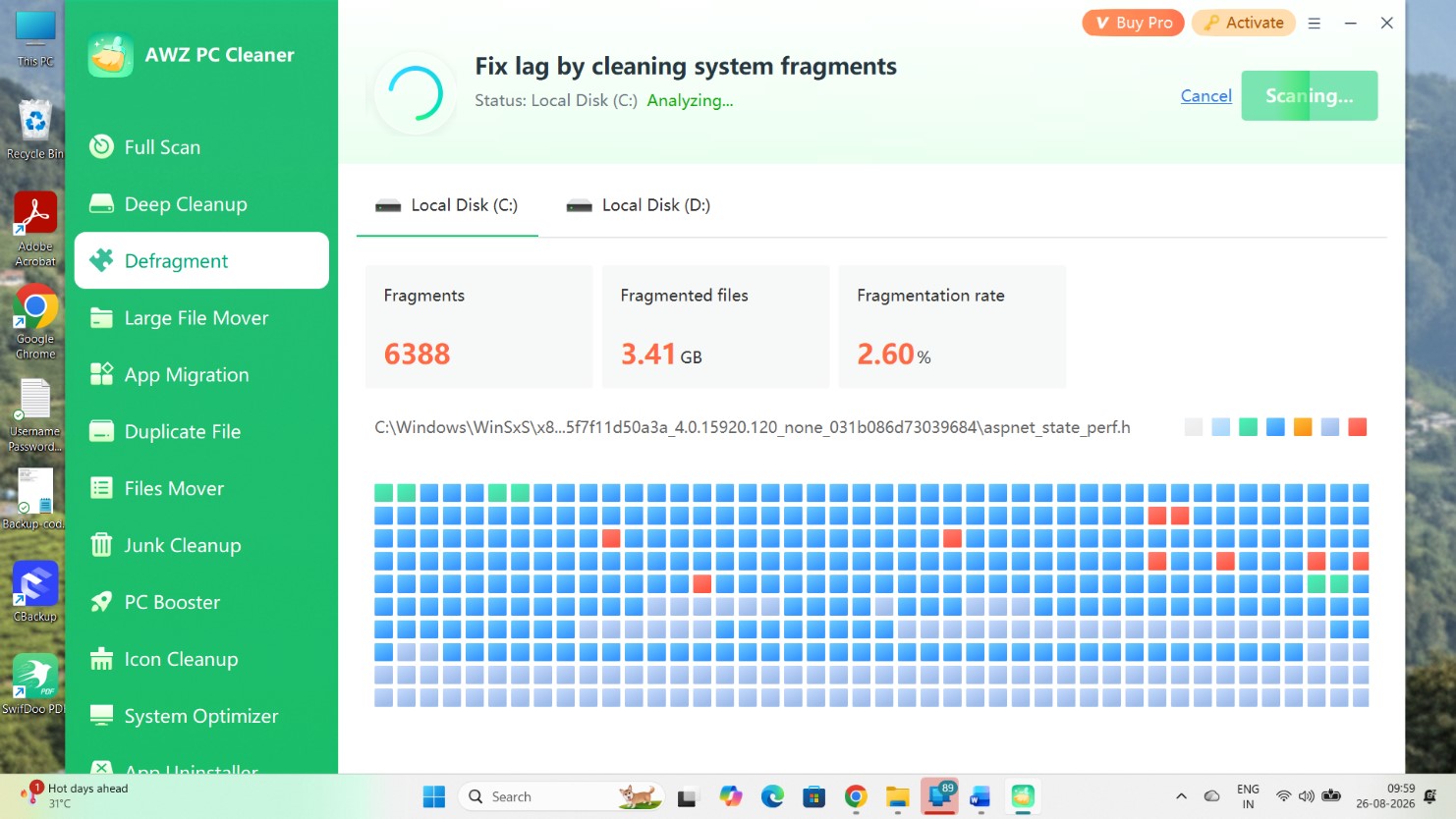Open the Recycle Bin desktop icon

(x=34, y=131)
